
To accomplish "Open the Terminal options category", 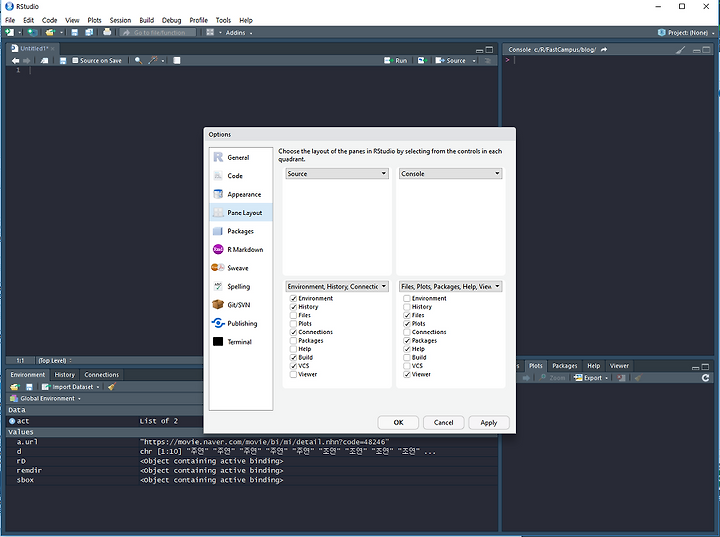I will pos(241,341).
